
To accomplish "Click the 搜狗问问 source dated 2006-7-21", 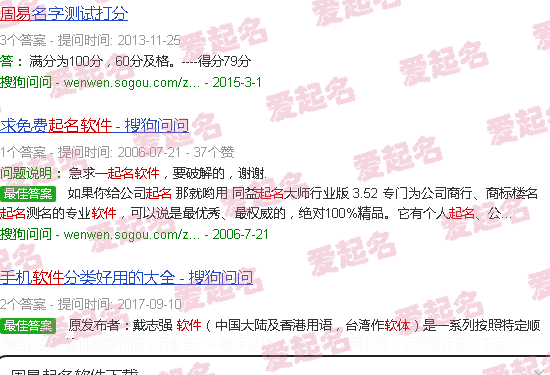I will coord(26,234).
